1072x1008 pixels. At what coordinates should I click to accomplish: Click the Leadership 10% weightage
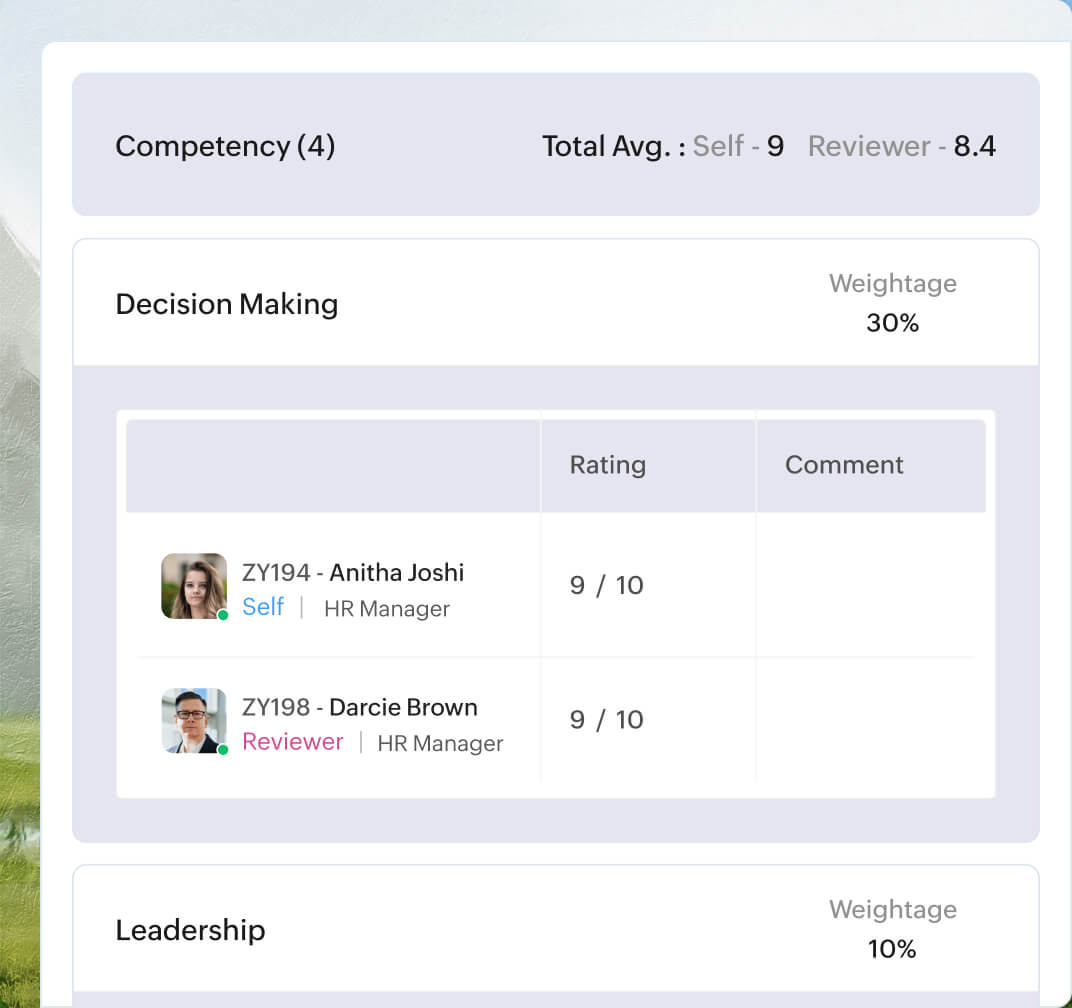893,949
